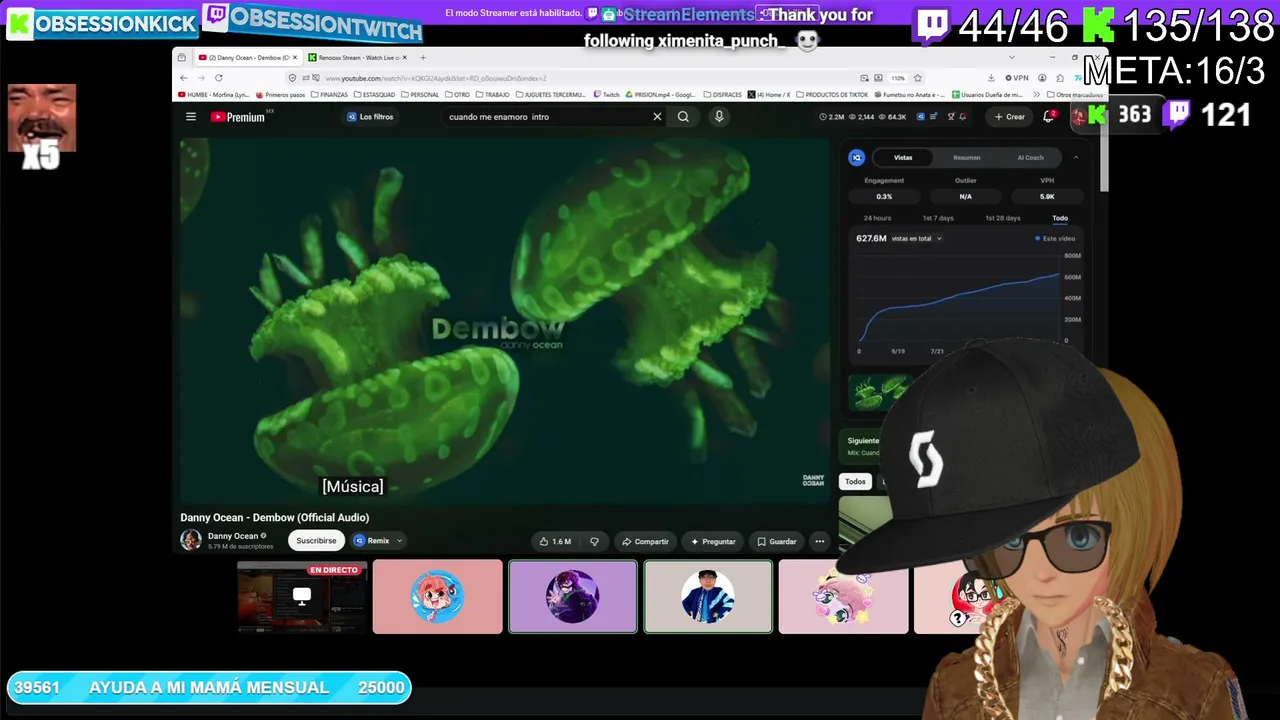
Task: Click the jellyfish thumbnail in vidIQ panel
Action: 880,392
